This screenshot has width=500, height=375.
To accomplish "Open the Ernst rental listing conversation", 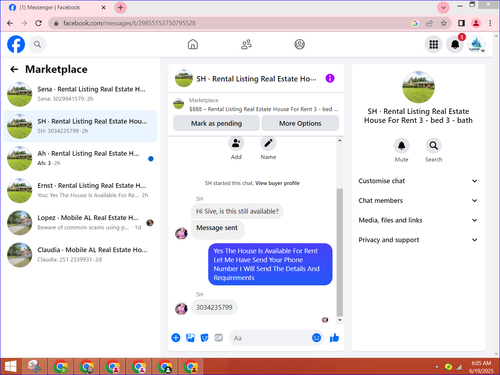I will (x=80, y=190).
